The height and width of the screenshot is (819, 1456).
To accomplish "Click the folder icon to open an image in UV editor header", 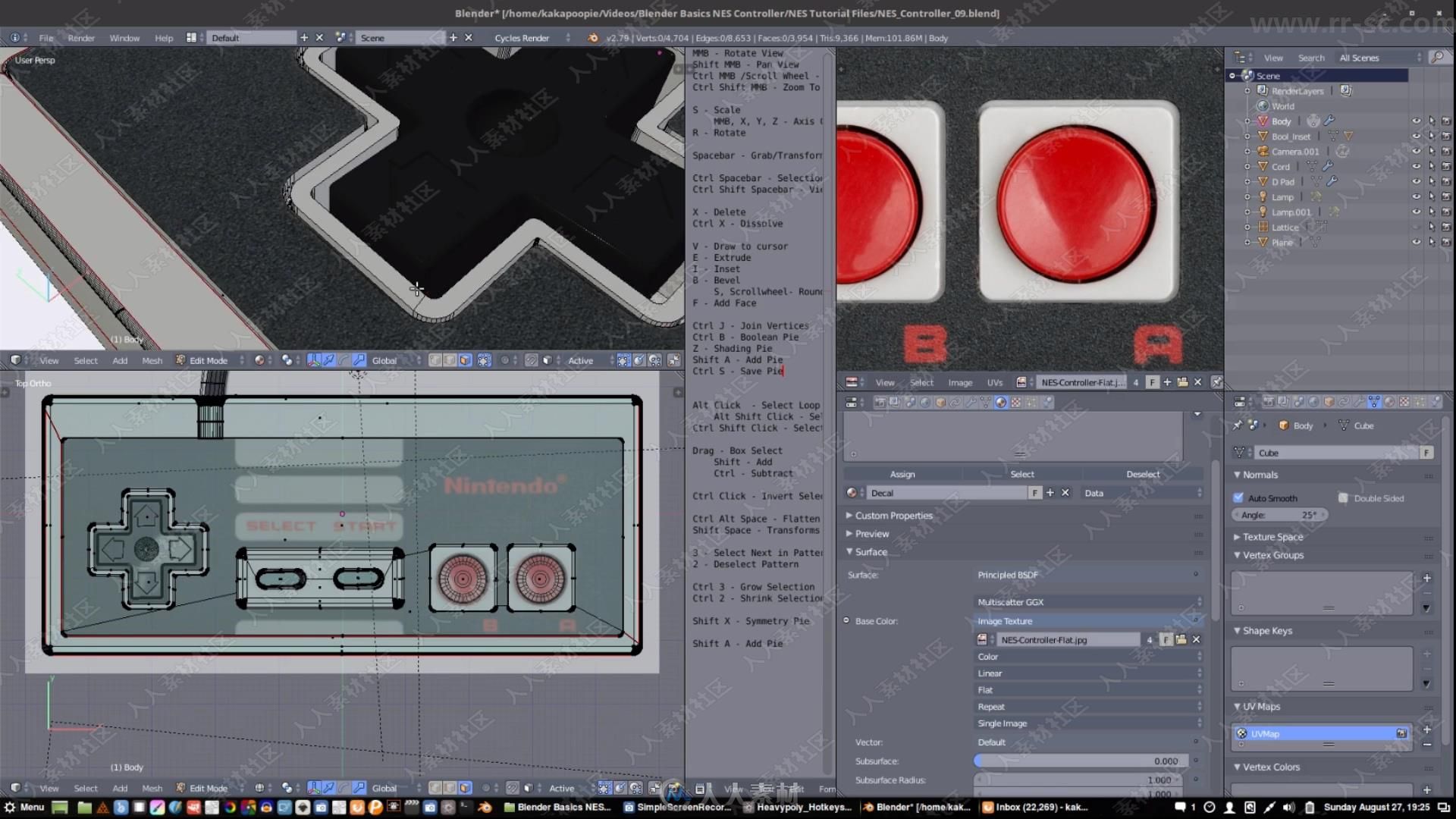I will coord(1182,382).
